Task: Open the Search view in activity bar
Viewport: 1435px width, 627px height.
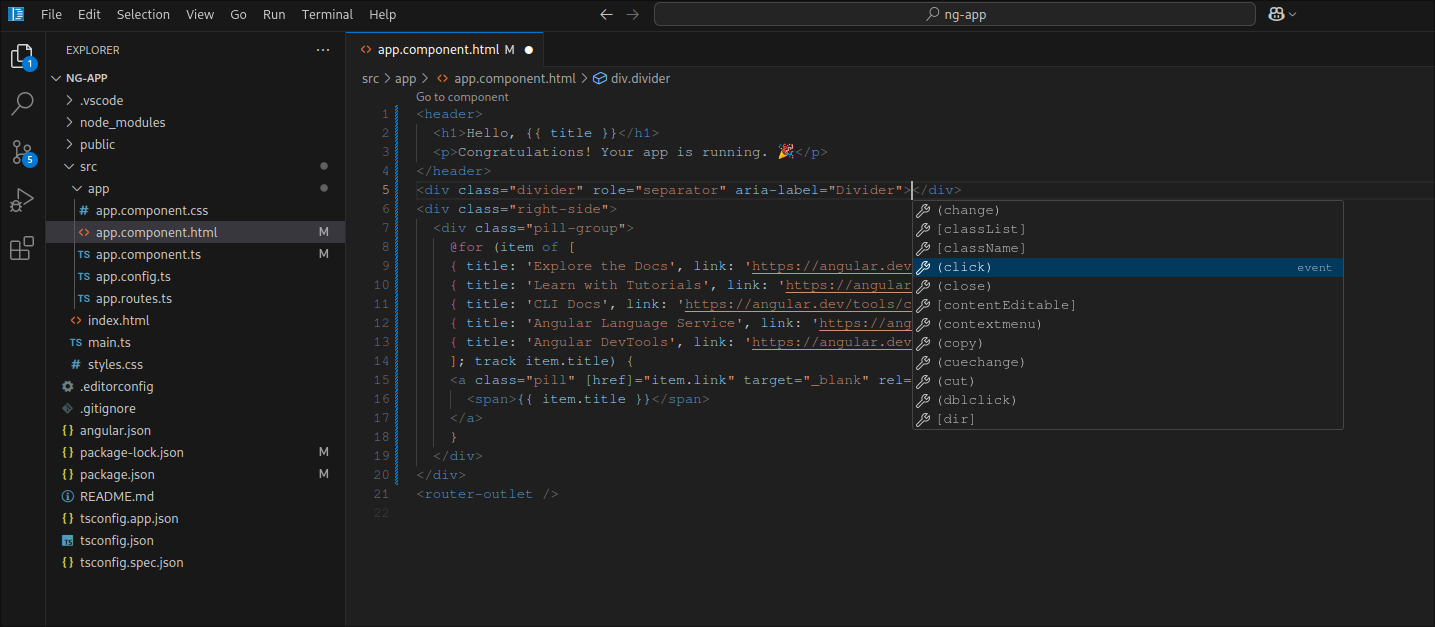Action: (x=22, y=103)
